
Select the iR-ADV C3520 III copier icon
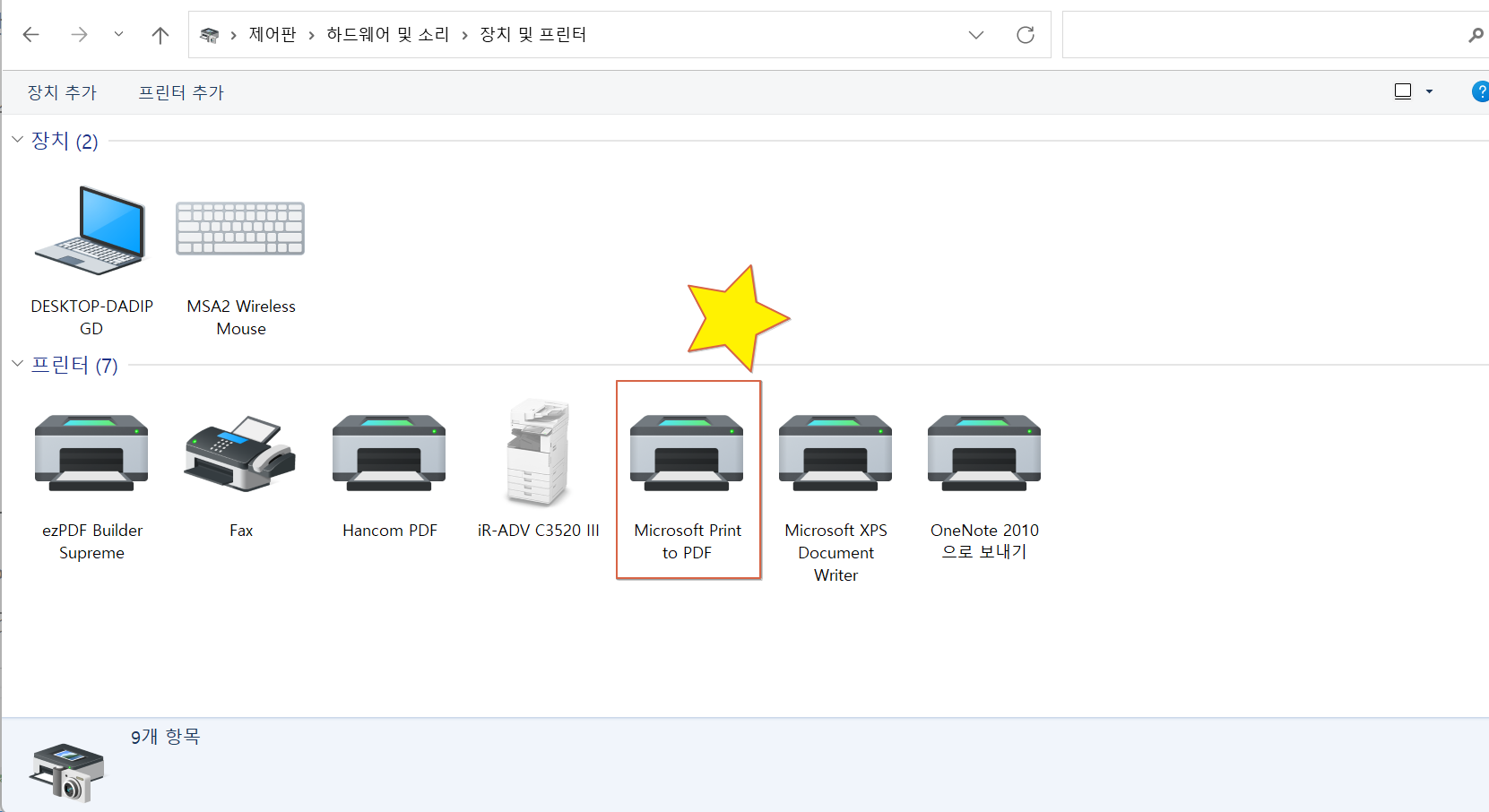(x=538, y=452)
